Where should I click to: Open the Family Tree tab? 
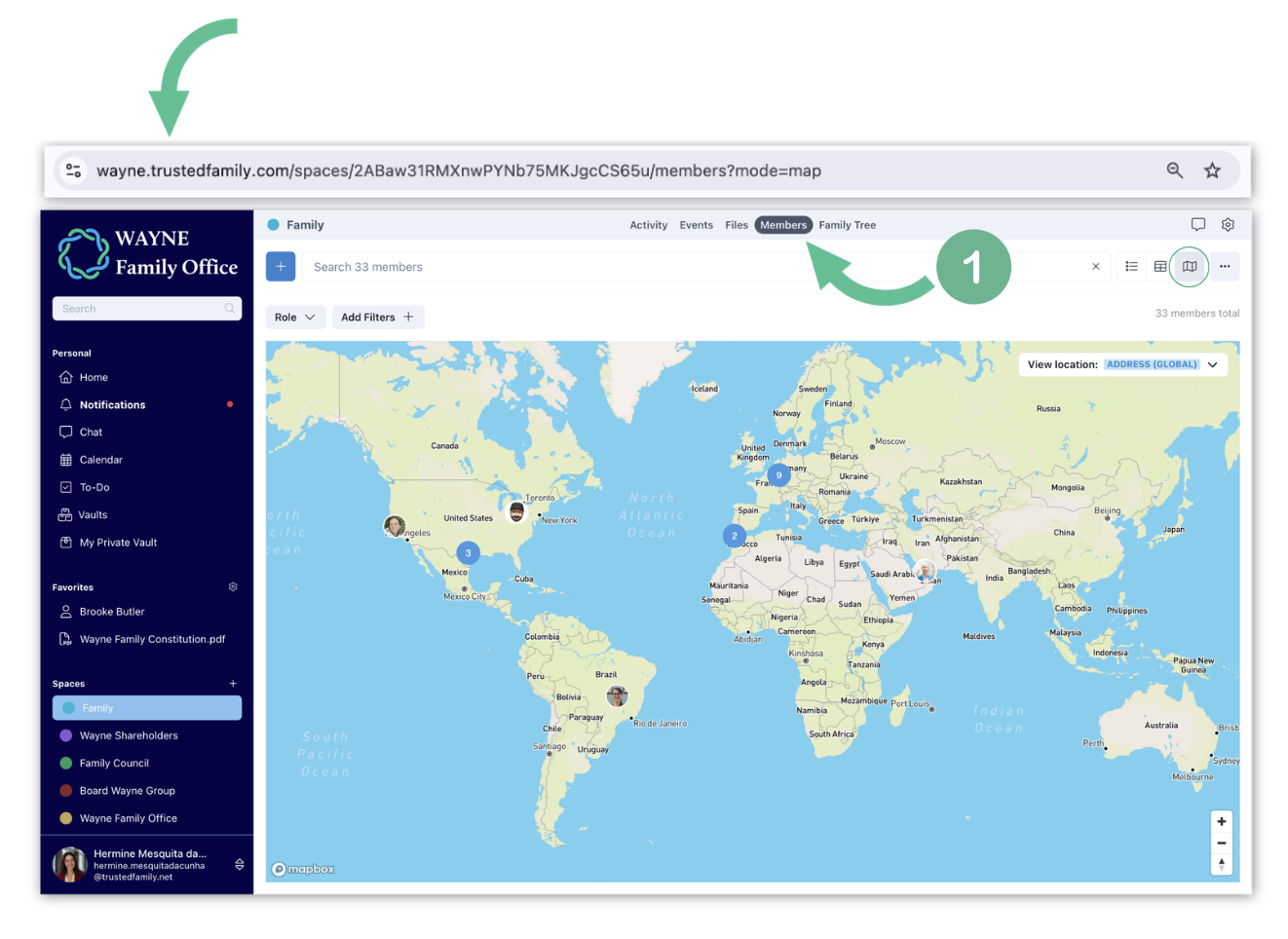pos(848,225)
